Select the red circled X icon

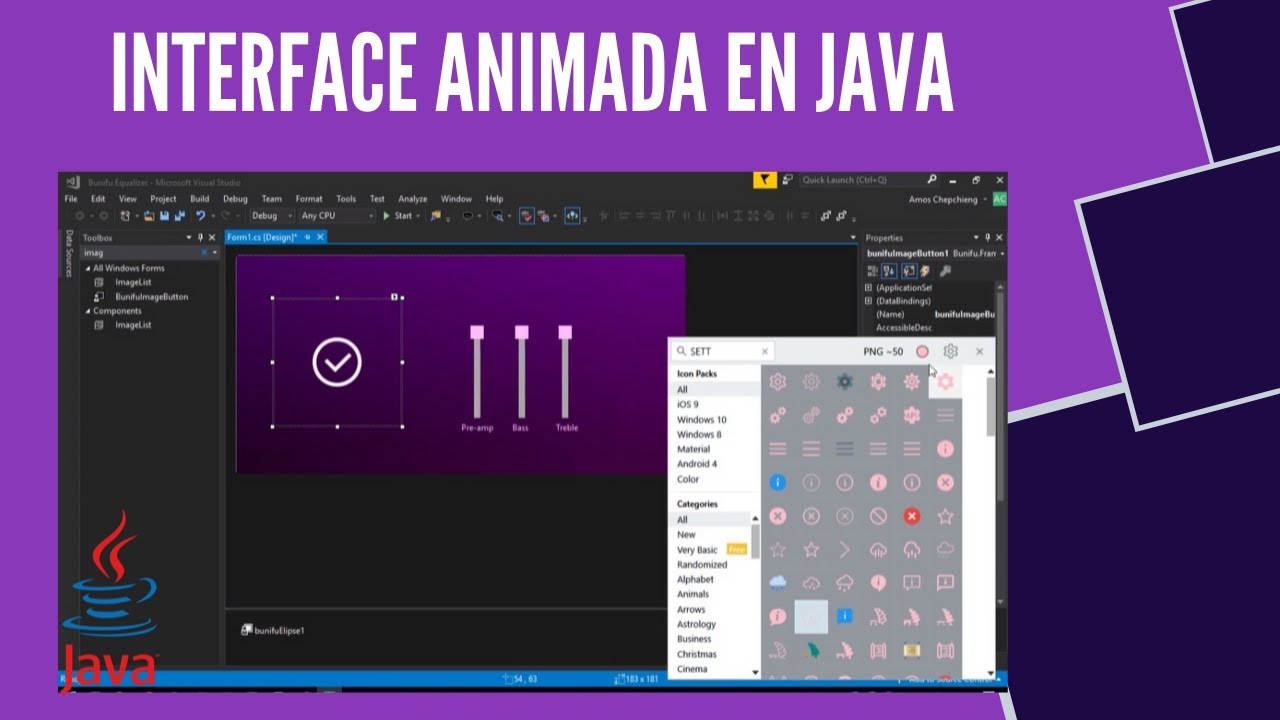tap(911, 516)
